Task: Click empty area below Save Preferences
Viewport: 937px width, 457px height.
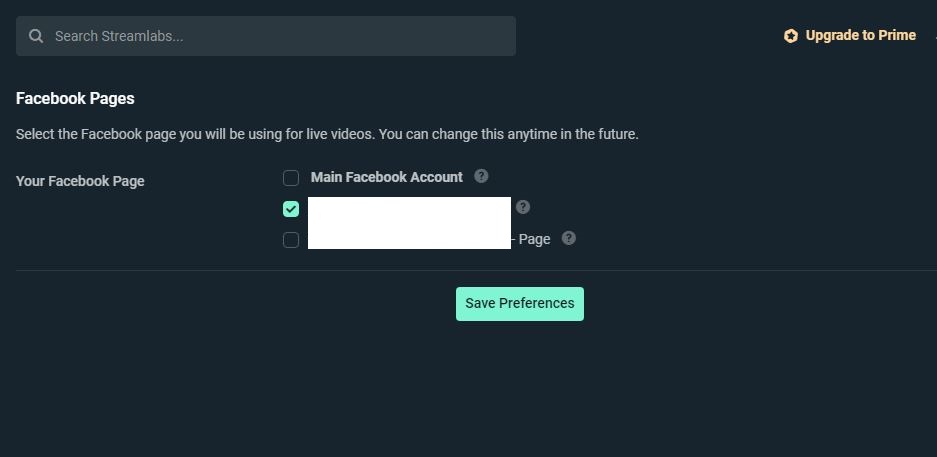Action: pos(519,390)
